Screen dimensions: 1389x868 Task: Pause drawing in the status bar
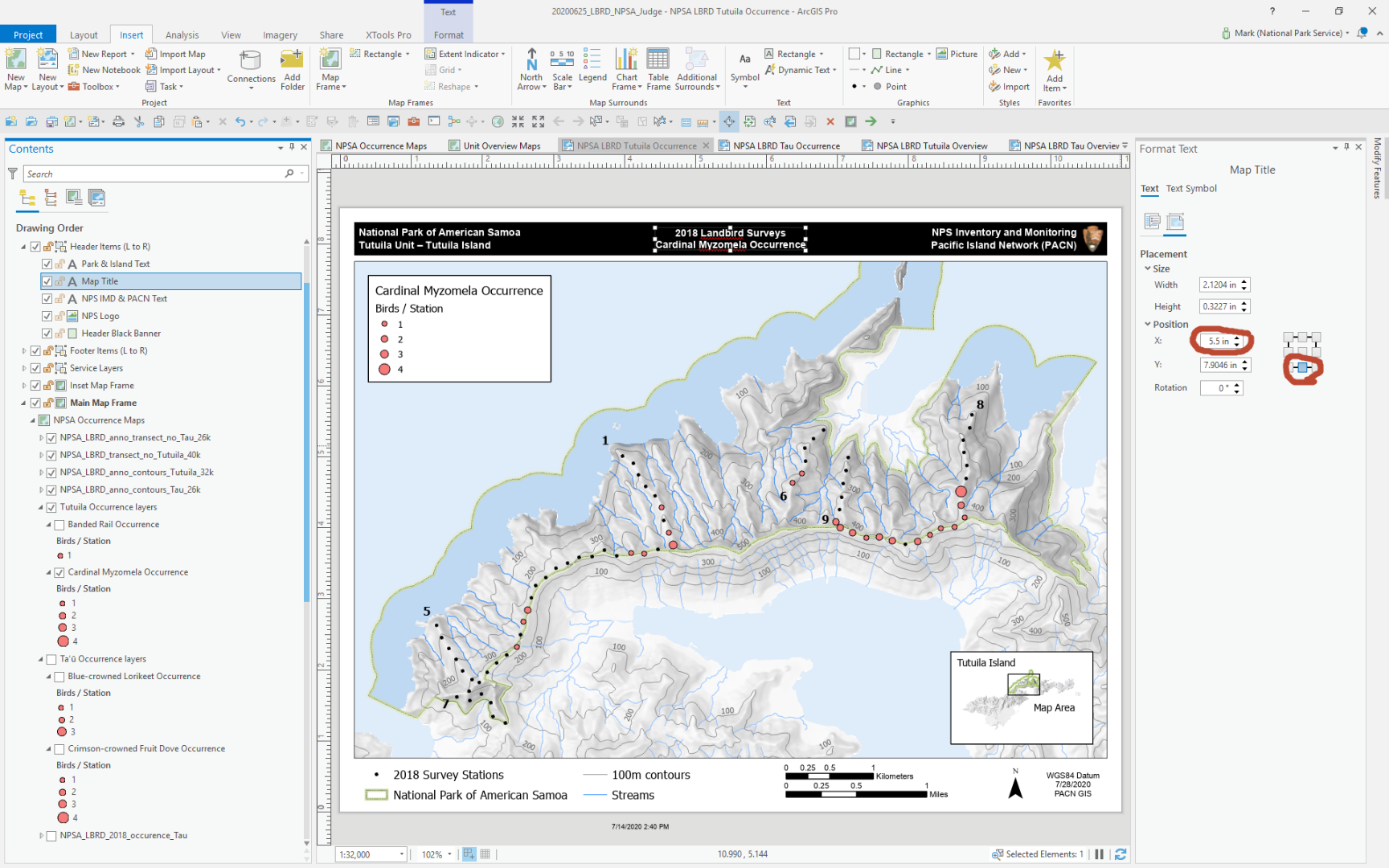1099,854
